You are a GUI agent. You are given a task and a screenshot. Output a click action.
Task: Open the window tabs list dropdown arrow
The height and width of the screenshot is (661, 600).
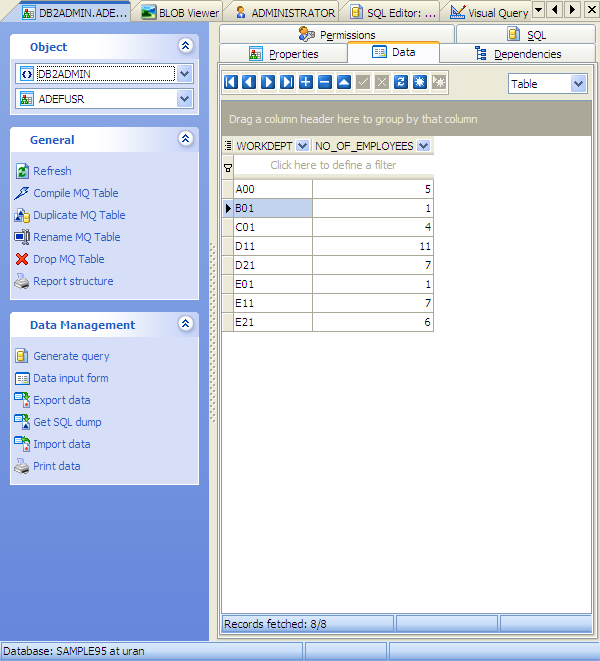point(538,9)
